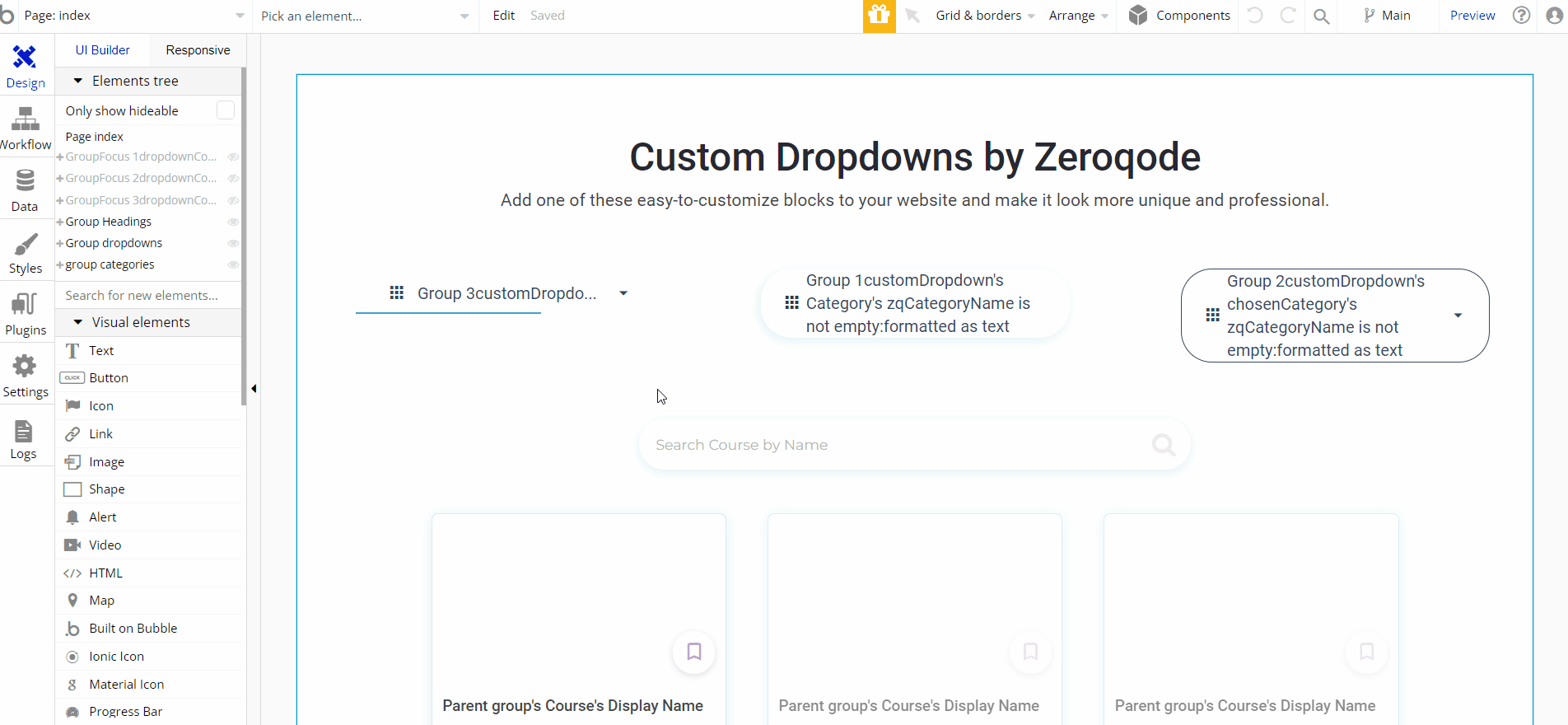The width and height of the screenshot is (1568, 725).
Task: Open the Main branch menu
Action: [x=1387, y=16]
